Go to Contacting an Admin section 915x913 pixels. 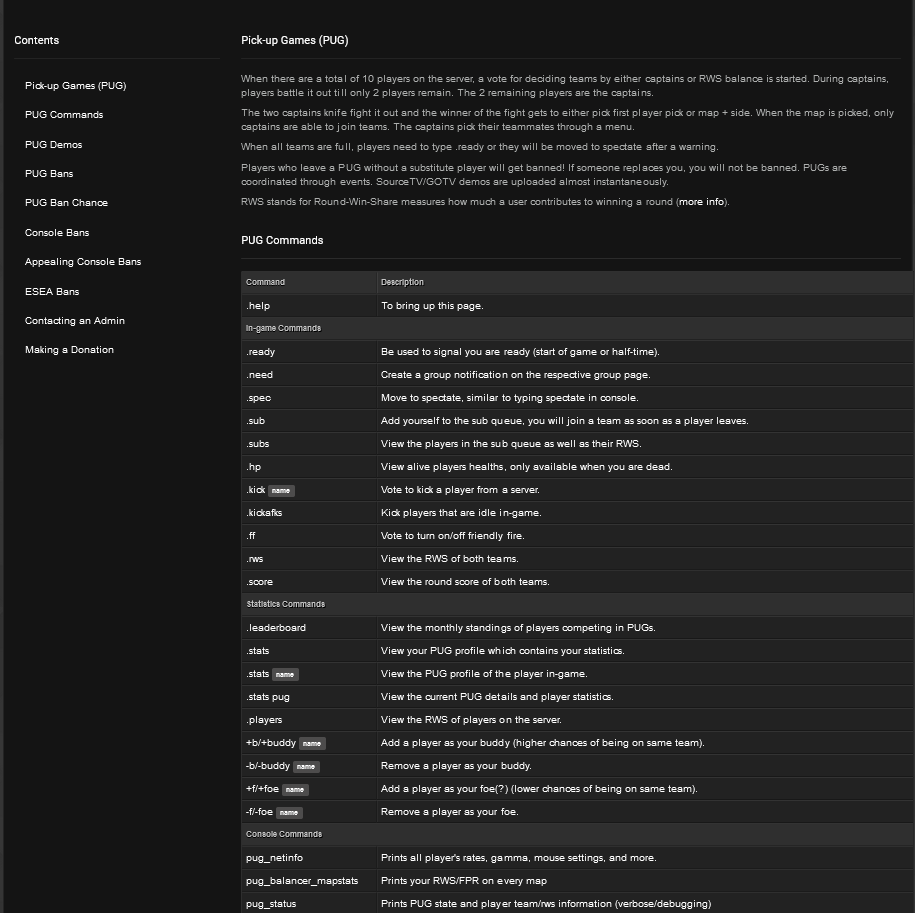[x=75, y=321]
